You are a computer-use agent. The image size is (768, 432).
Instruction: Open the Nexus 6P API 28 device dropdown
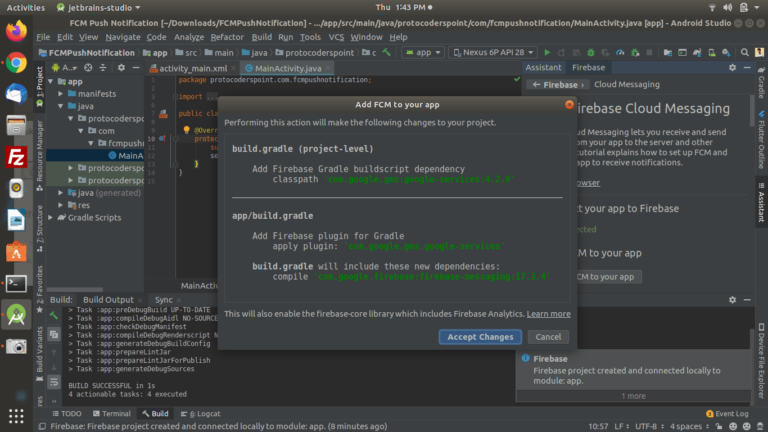tap(493, 52)
